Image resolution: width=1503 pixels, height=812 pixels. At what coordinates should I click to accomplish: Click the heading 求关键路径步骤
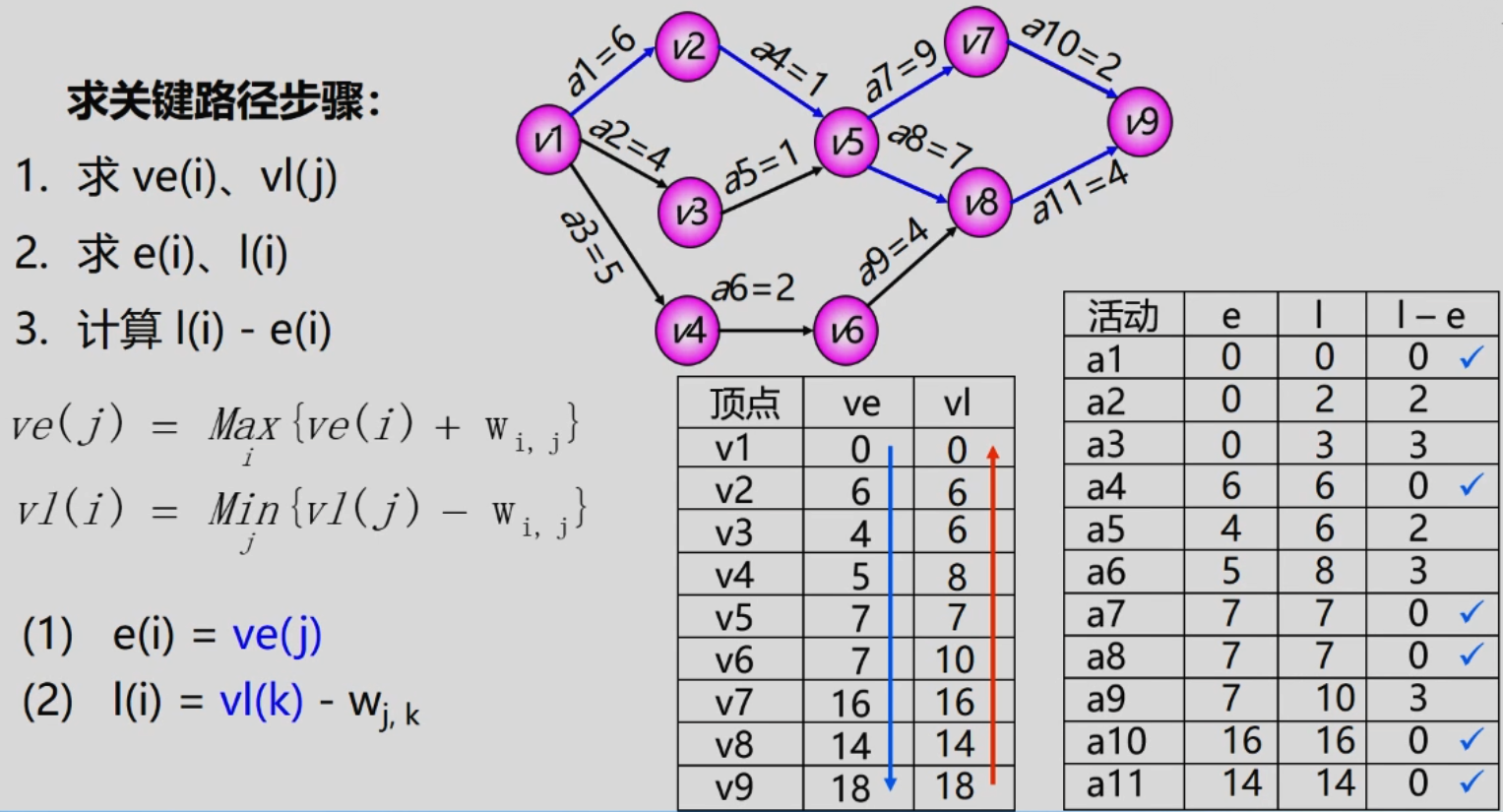[224, 101]
